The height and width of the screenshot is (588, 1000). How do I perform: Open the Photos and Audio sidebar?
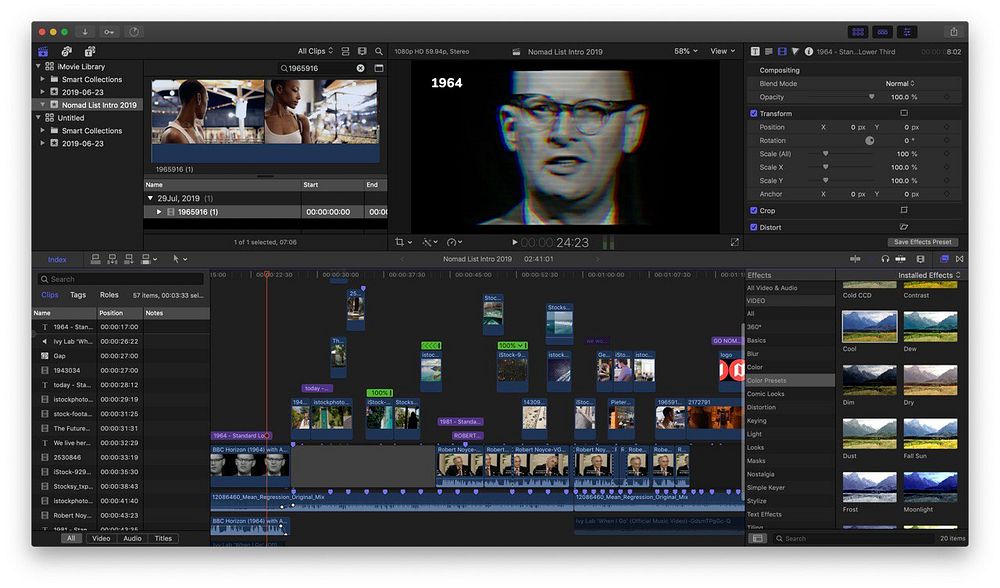tap(66, 51)
